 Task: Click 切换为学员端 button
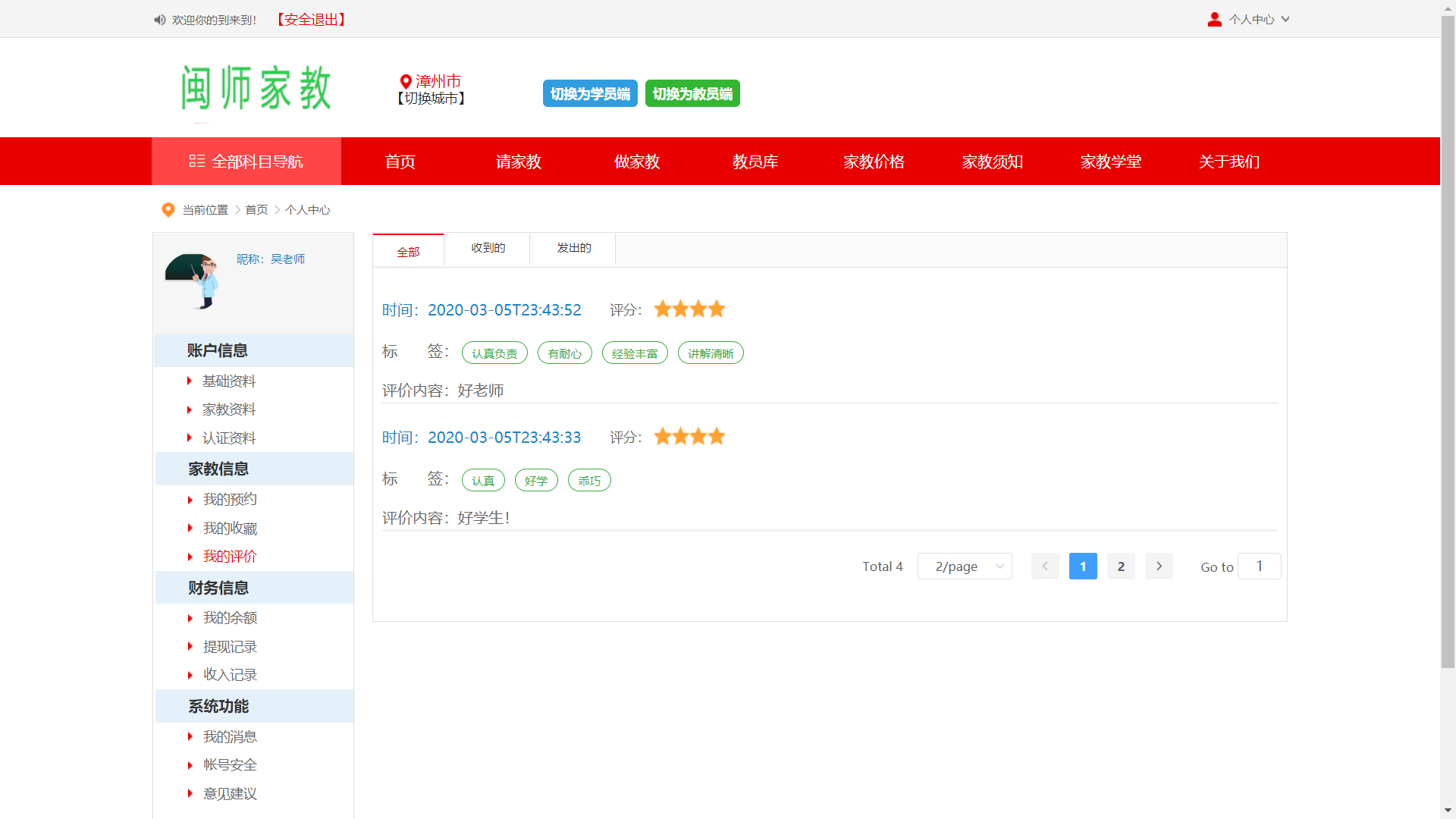tap(590, 93)
